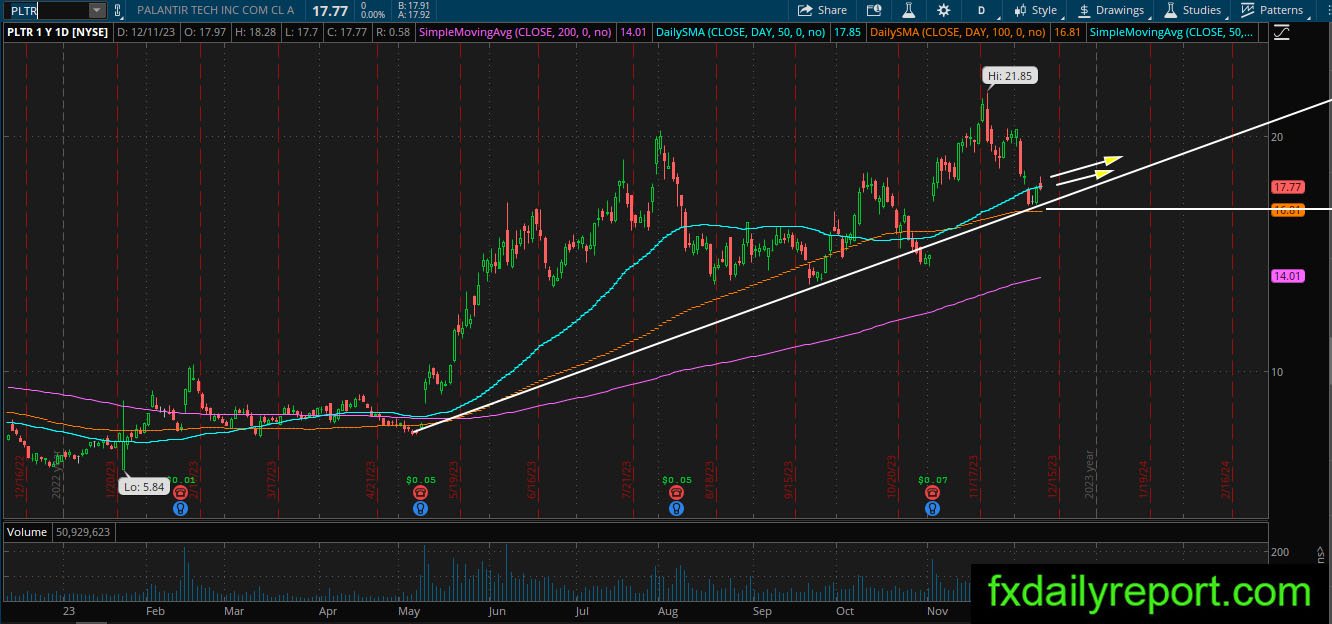Select DailySMA (CLOSE, DAY, 100) study label
Viewport: 1332px width, 624px height.
pos(958,33)
